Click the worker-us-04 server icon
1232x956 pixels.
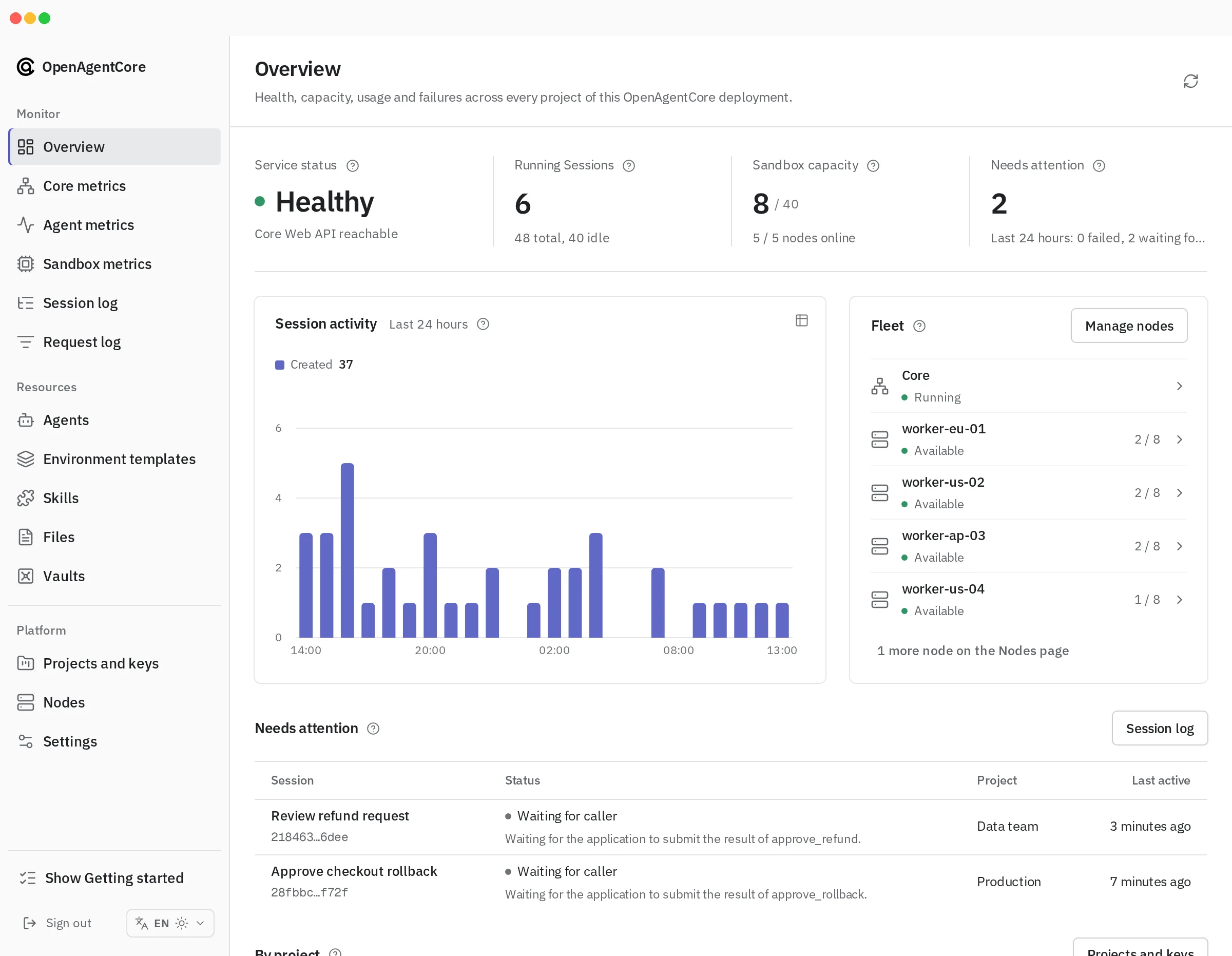pos(879,599)
